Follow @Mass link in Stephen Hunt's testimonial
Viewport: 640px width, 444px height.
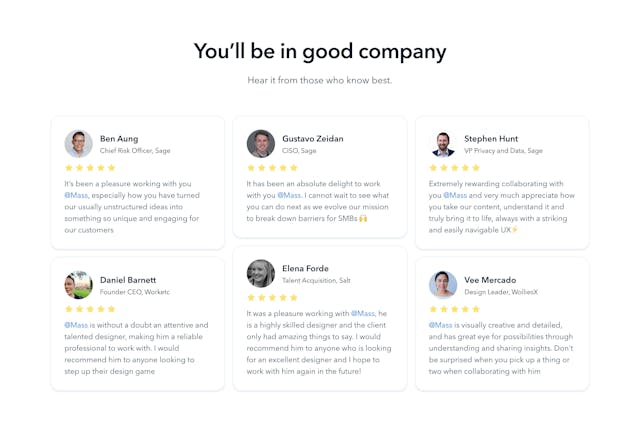click(x=455, y=196)
